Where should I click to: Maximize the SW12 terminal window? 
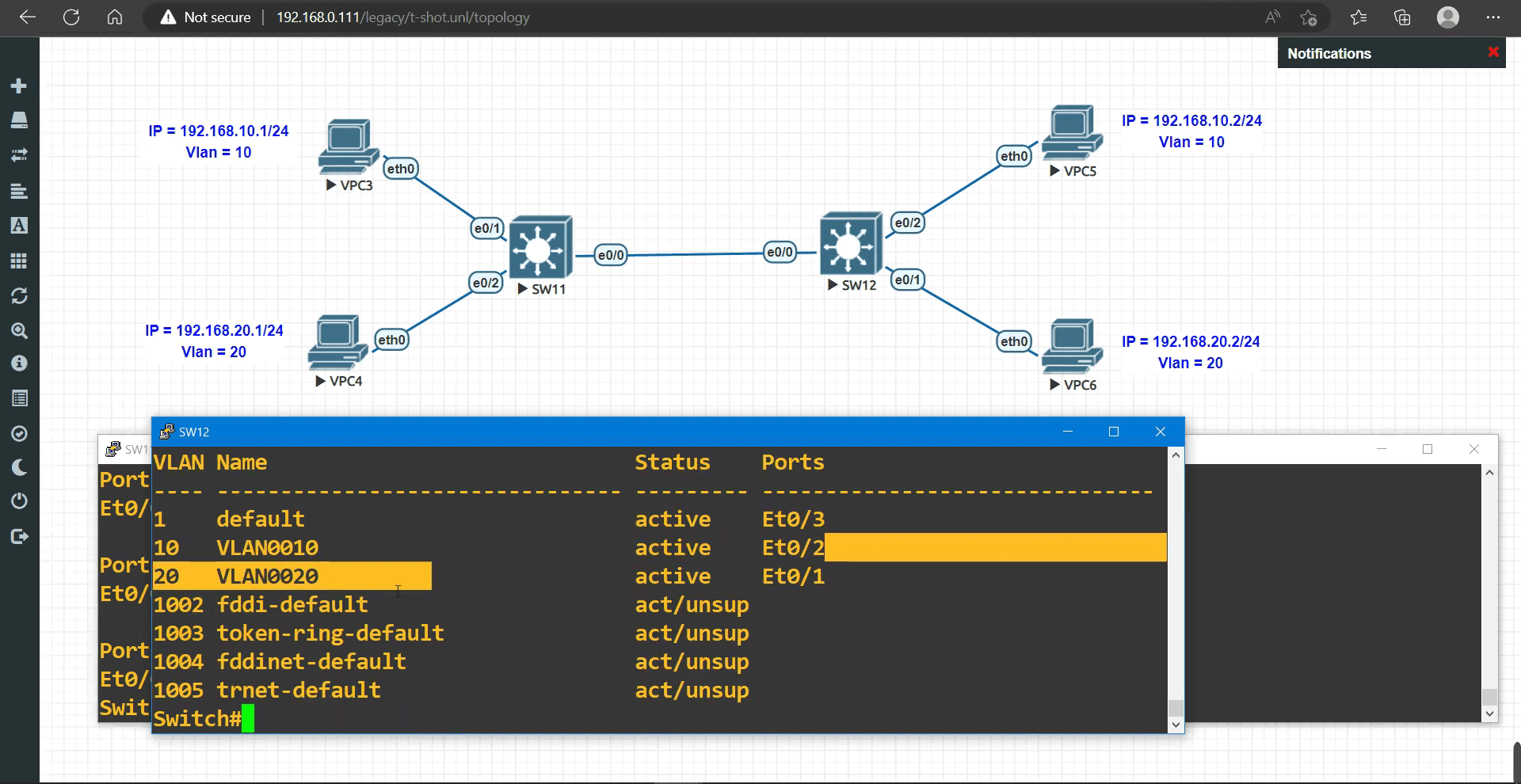click(1114, 432)
